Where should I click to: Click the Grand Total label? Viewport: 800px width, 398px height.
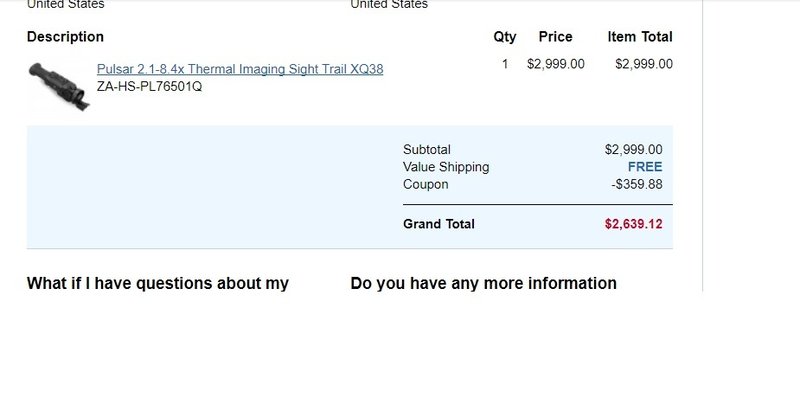point(439,224)
